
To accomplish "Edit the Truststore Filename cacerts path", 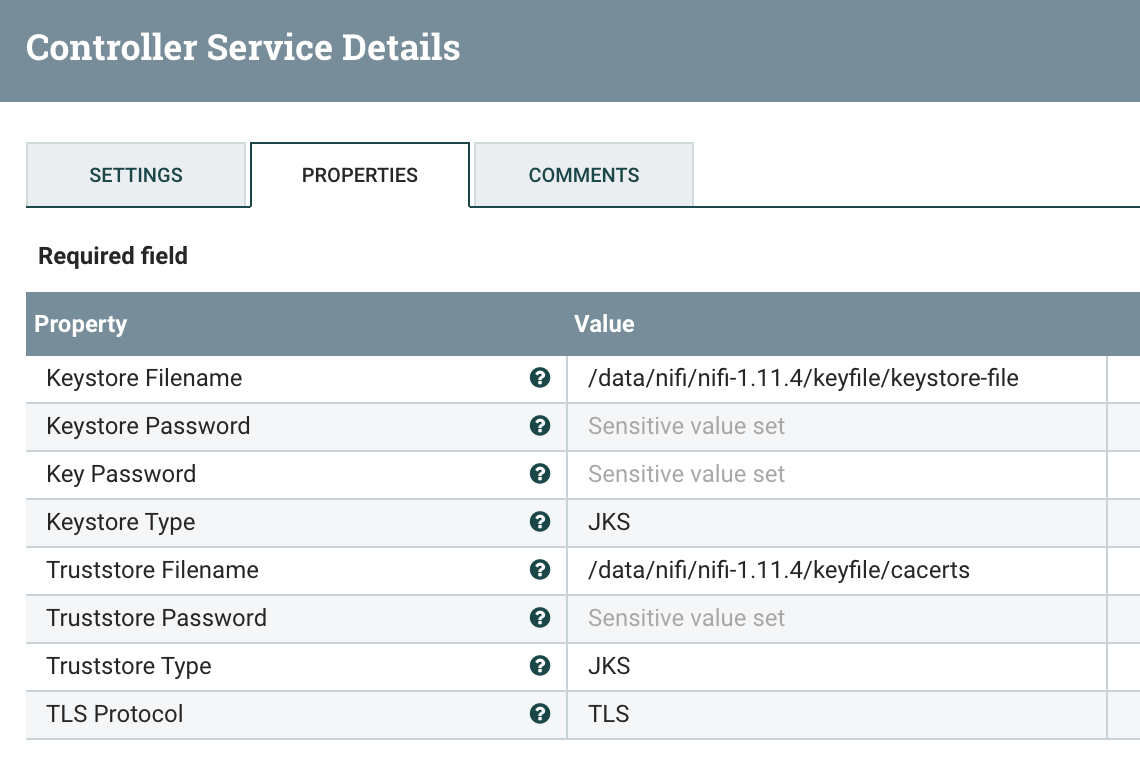I will pyautogui.click(x=779, y=570).
